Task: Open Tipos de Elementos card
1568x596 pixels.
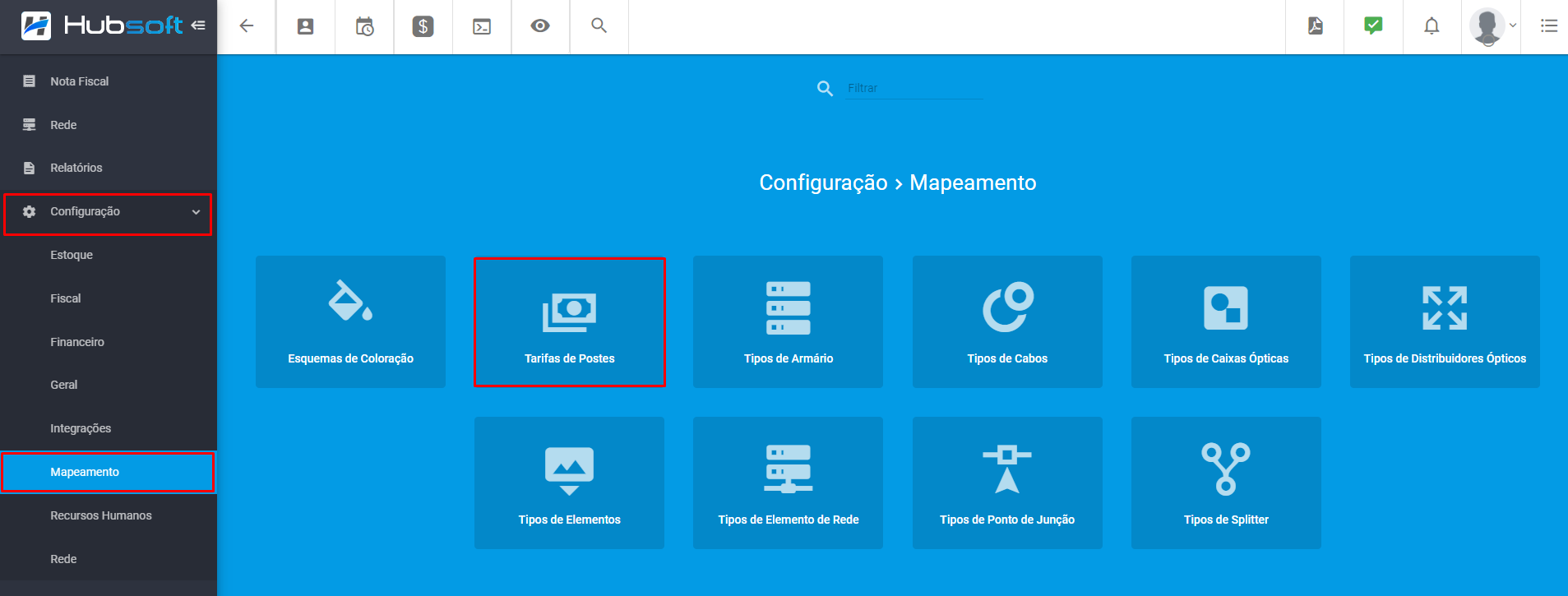Action: click(569, 483)
